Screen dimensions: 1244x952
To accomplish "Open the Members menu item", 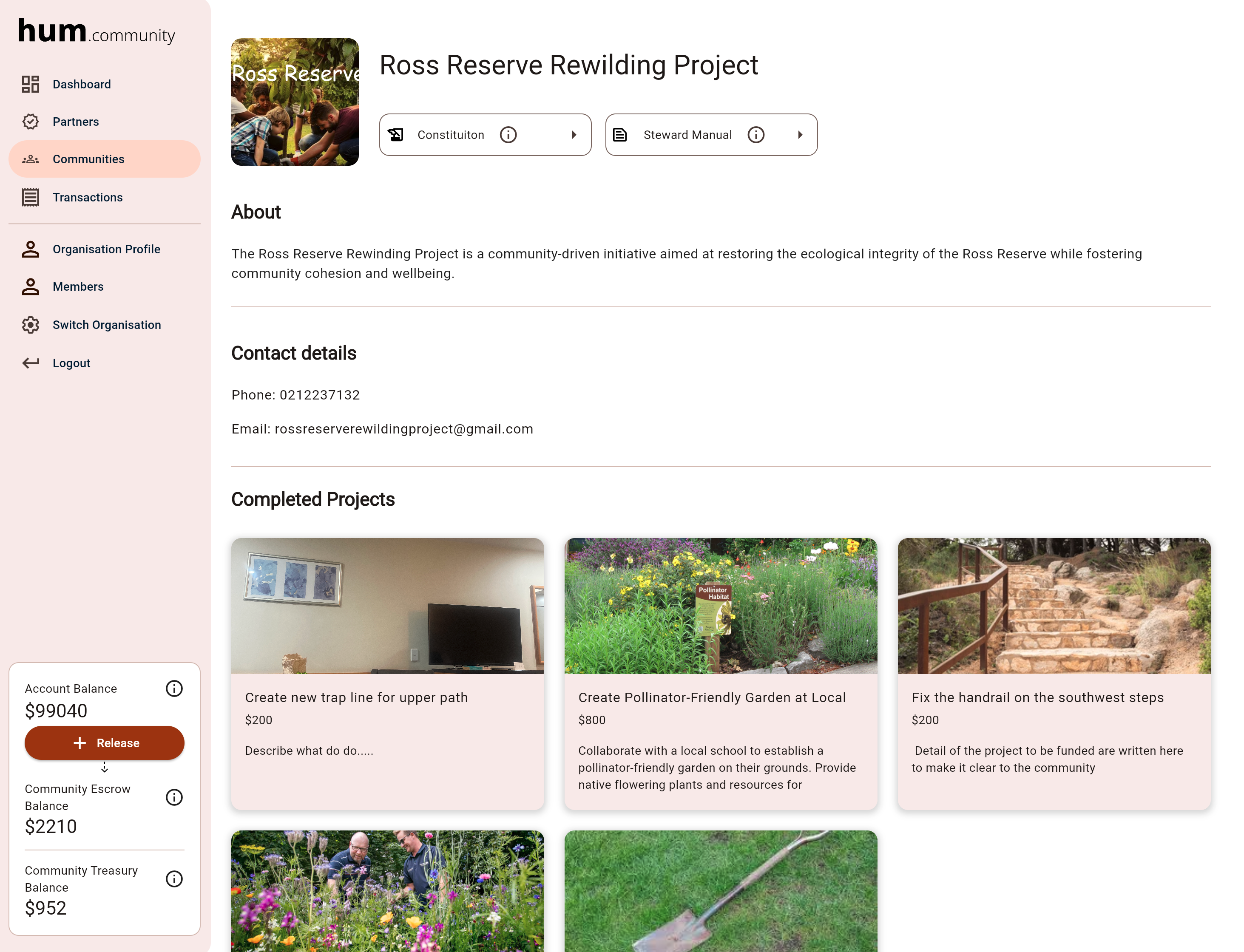I will pos(78,287).
